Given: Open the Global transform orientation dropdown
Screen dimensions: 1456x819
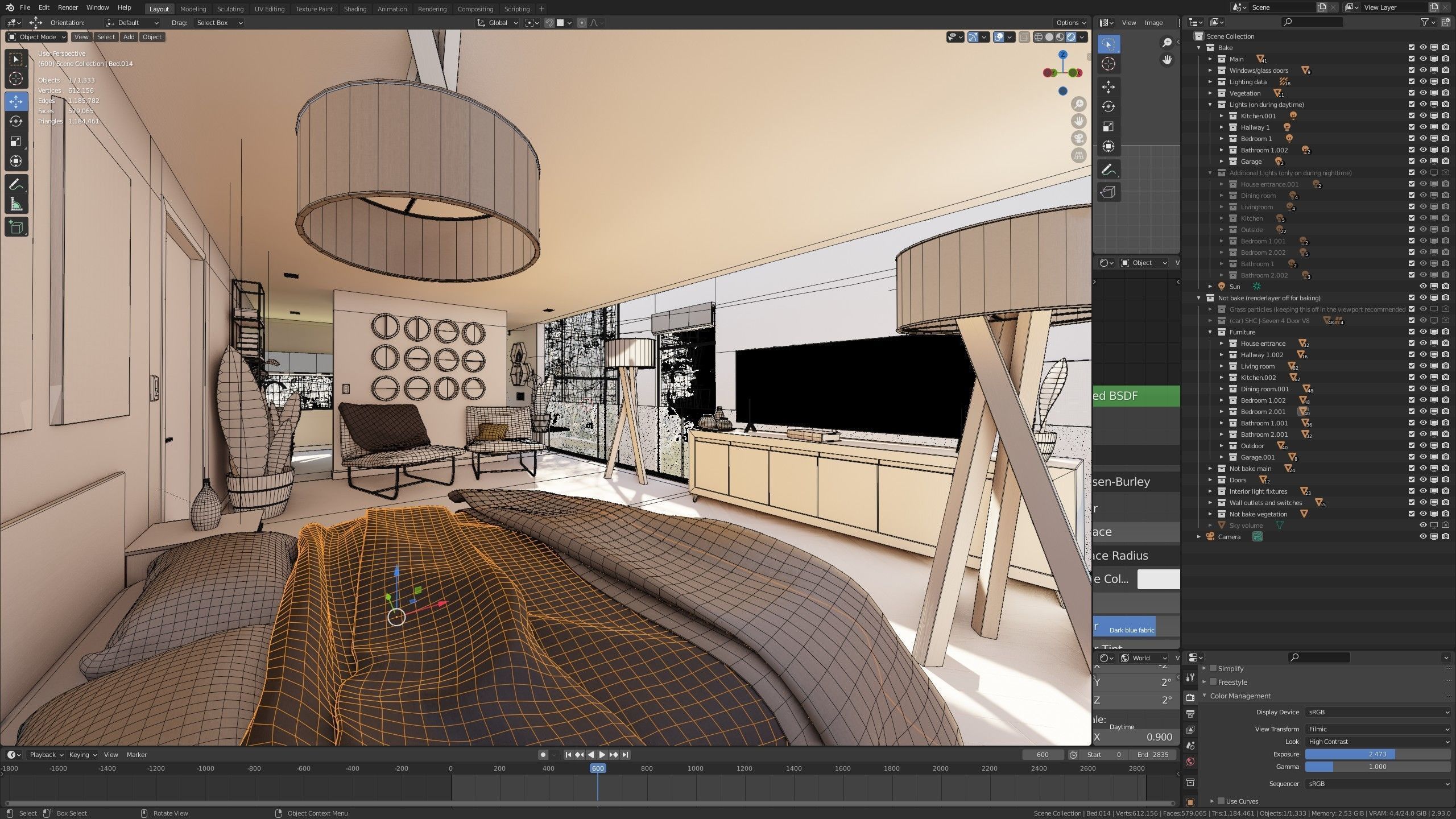Looking at the screenshot, I should (x=498, y=23).
